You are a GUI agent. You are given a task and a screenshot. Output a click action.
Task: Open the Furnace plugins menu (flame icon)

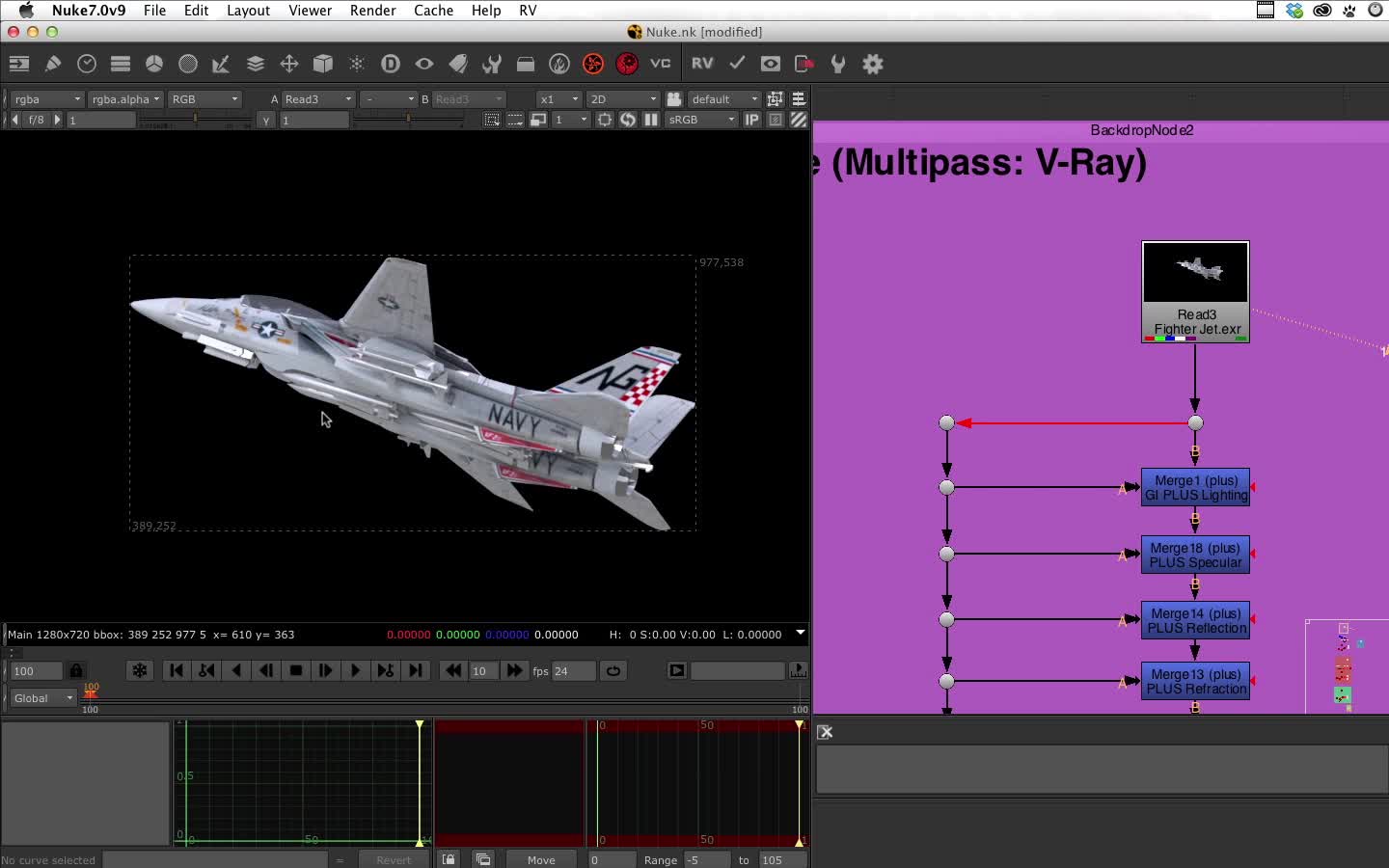[x=559, y=64]
